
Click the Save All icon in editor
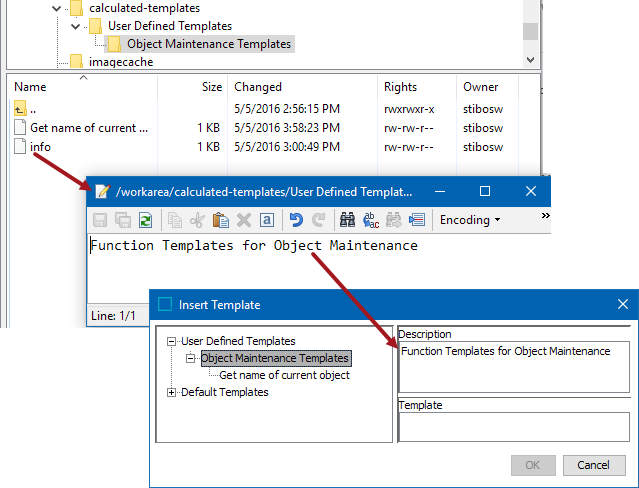[123, 220]
